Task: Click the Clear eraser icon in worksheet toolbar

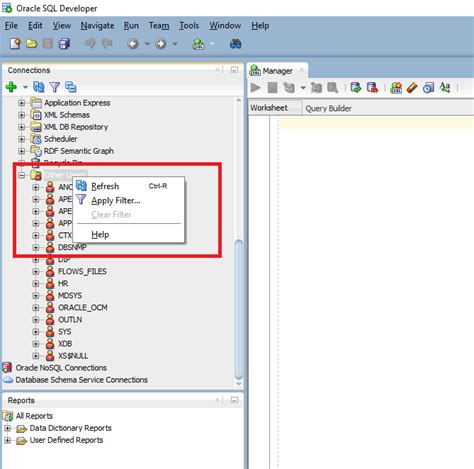Action: (412, 88)
